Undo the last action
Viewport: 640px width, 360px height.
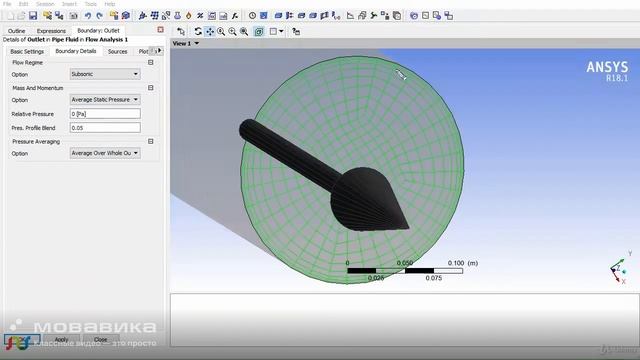pos(88,16)
